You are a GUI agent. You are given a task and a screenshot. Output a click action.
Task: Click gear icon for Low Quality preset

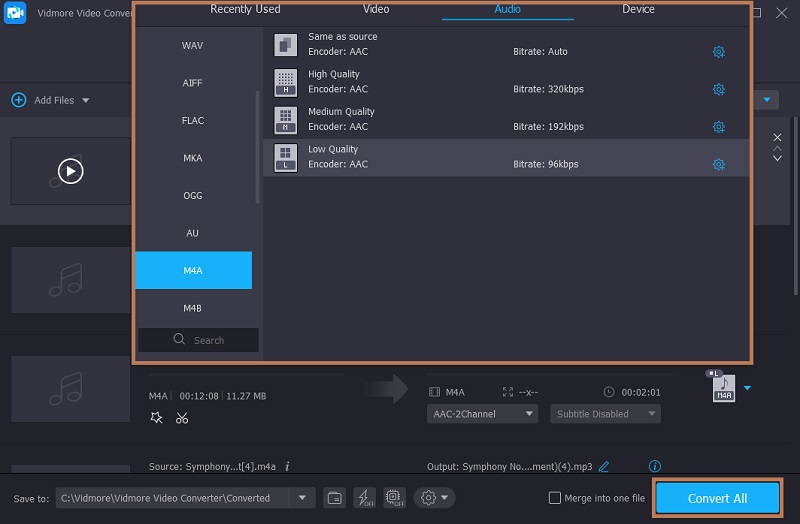pyautogui.click(x=718, y=165)
